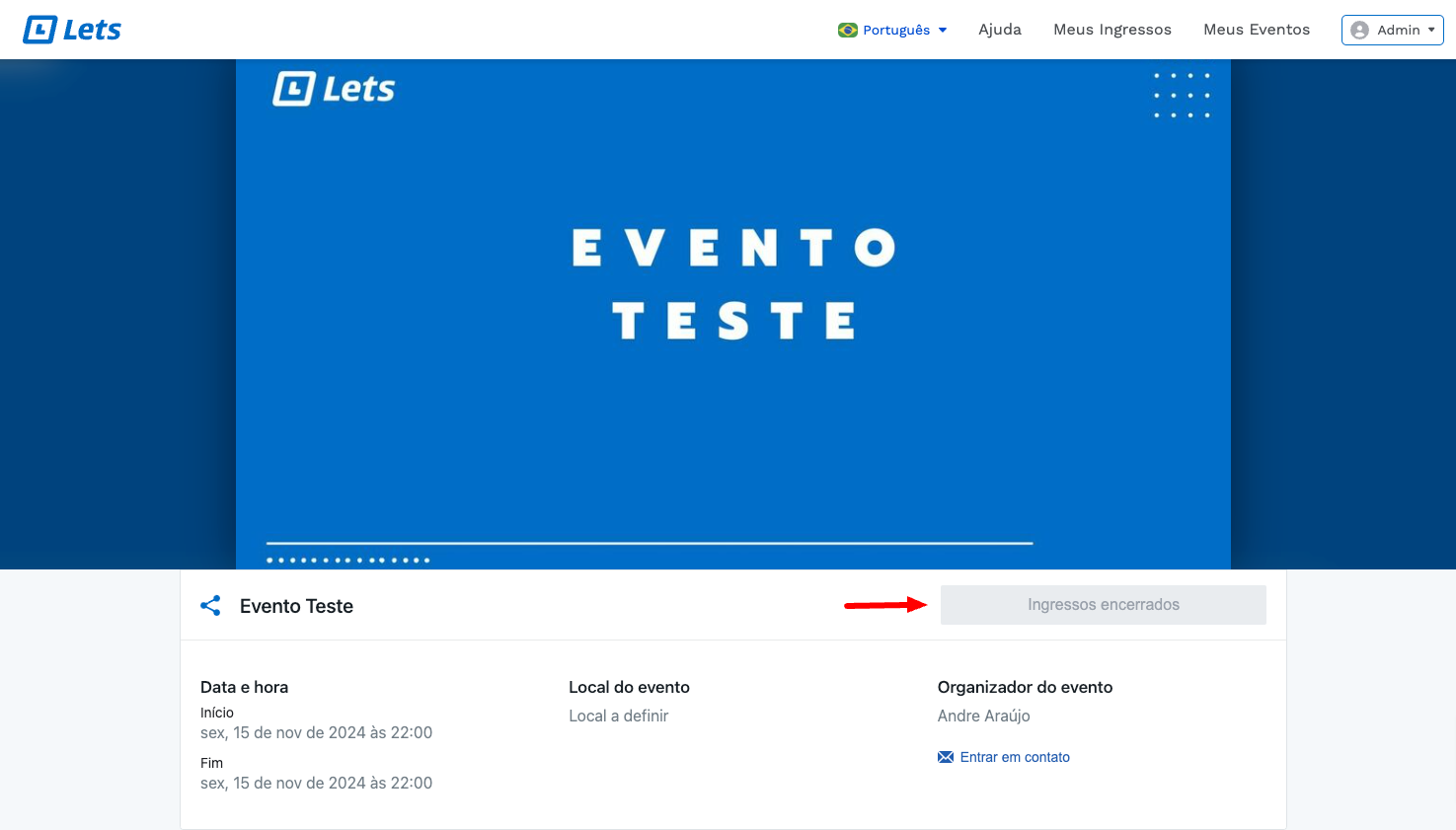Open the Ajuda help page
The width and height of the screenshot is (1456, 830).
(x=999, y=30)
